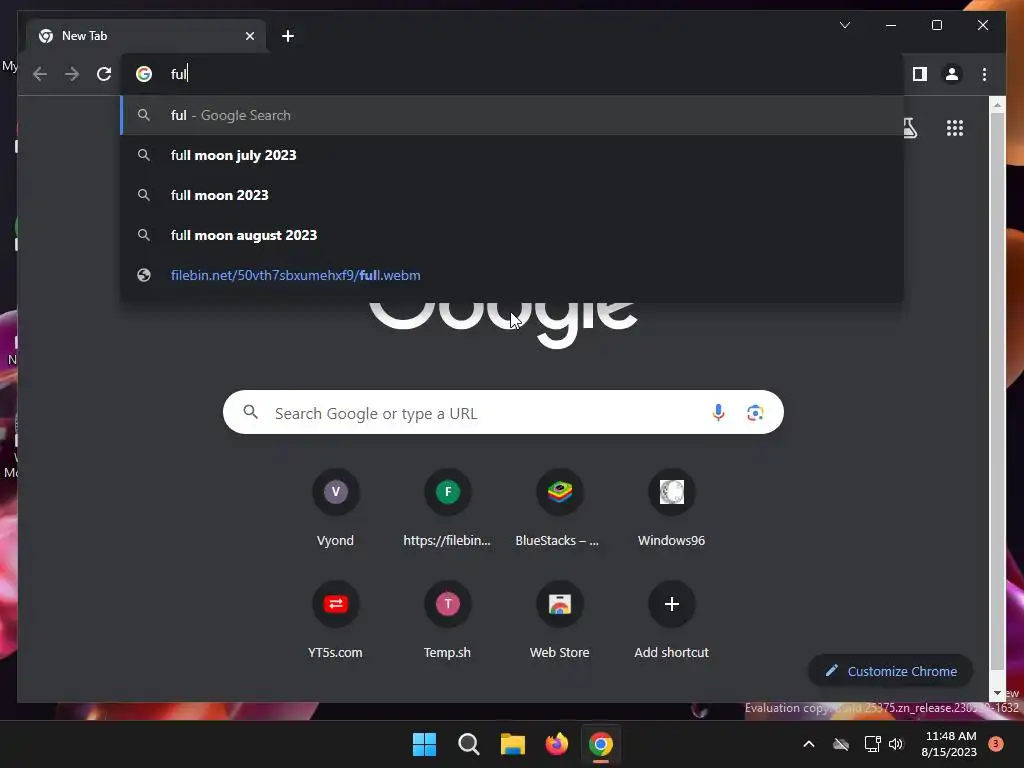Reload the page with the refresh icon
Screen dimensions: 1024x768
coord(104,74)
